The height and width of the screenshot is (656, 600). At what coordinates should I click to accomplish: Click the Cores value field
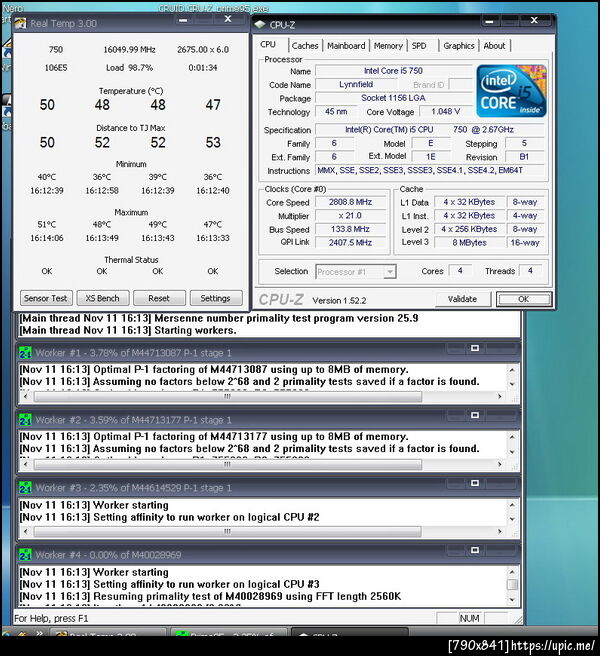(x=460, y=271)
